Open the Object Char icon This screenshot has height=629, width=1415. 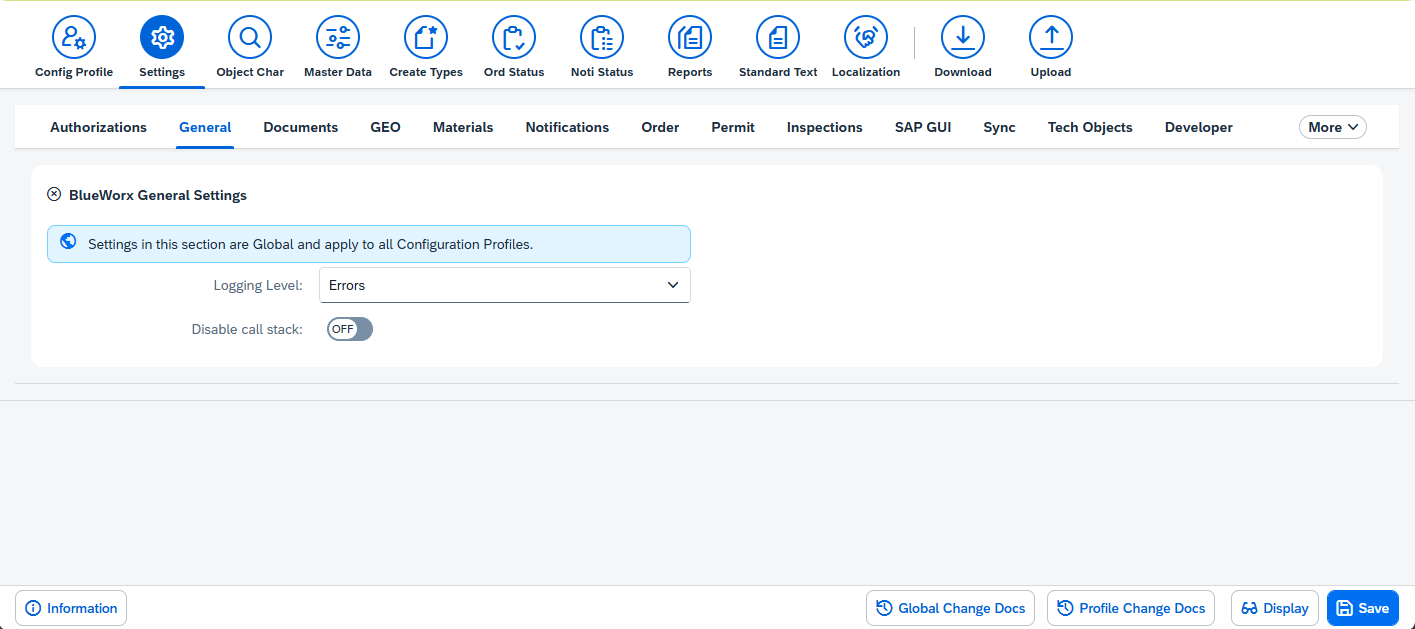click(250, 38)
